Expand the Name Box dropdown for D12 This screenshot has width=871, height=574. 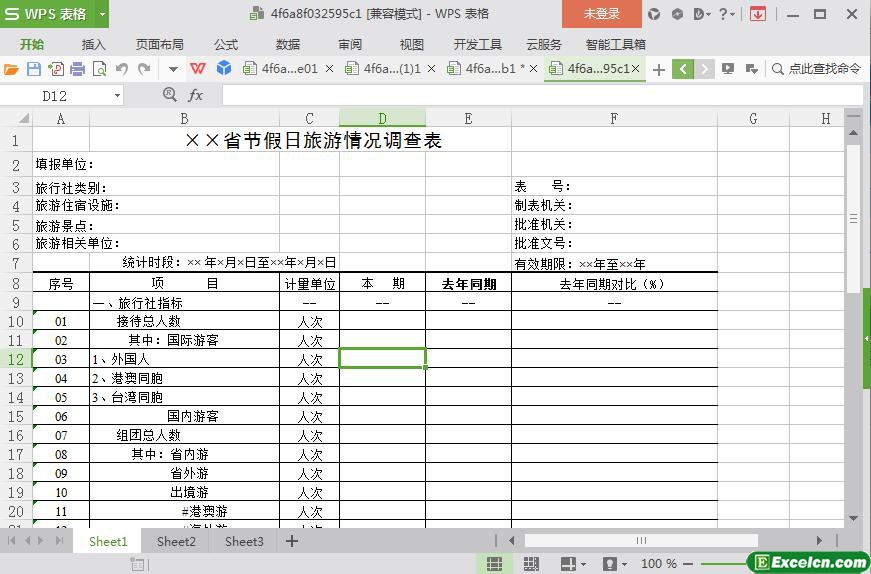[117, 95]
